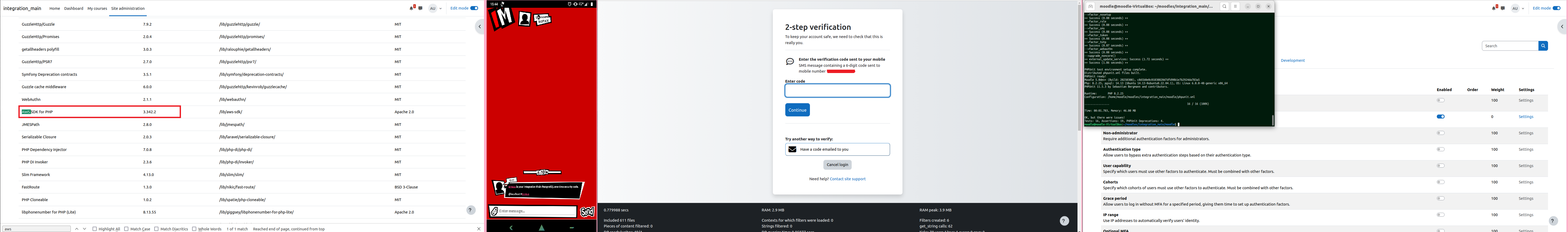
Task: Enable Match Diacritics checkbox
Action: point(156,229)
